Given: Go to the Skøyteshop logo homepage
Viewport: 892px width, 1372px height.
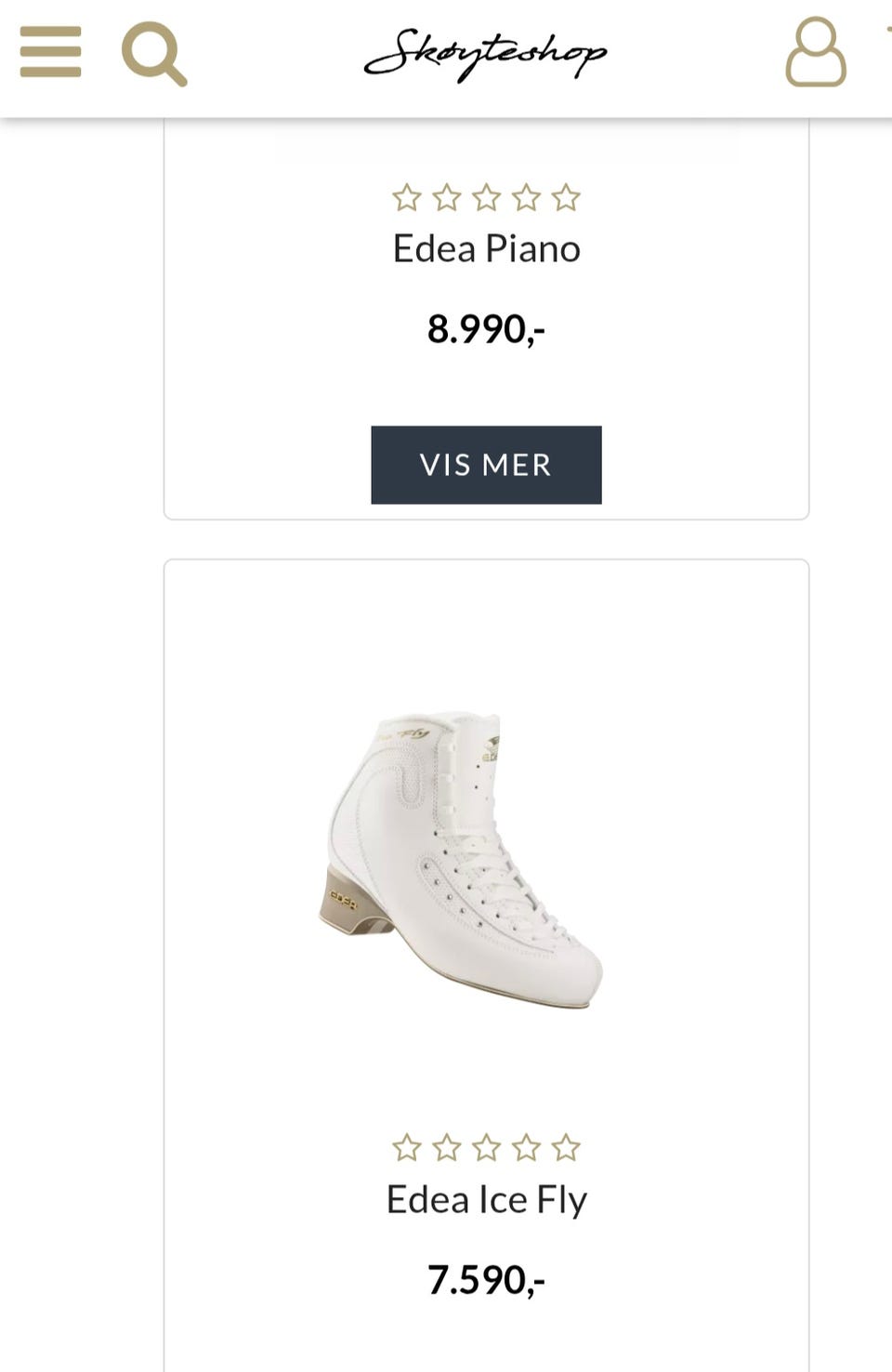Looking at the screenshot, I should 485,54.
